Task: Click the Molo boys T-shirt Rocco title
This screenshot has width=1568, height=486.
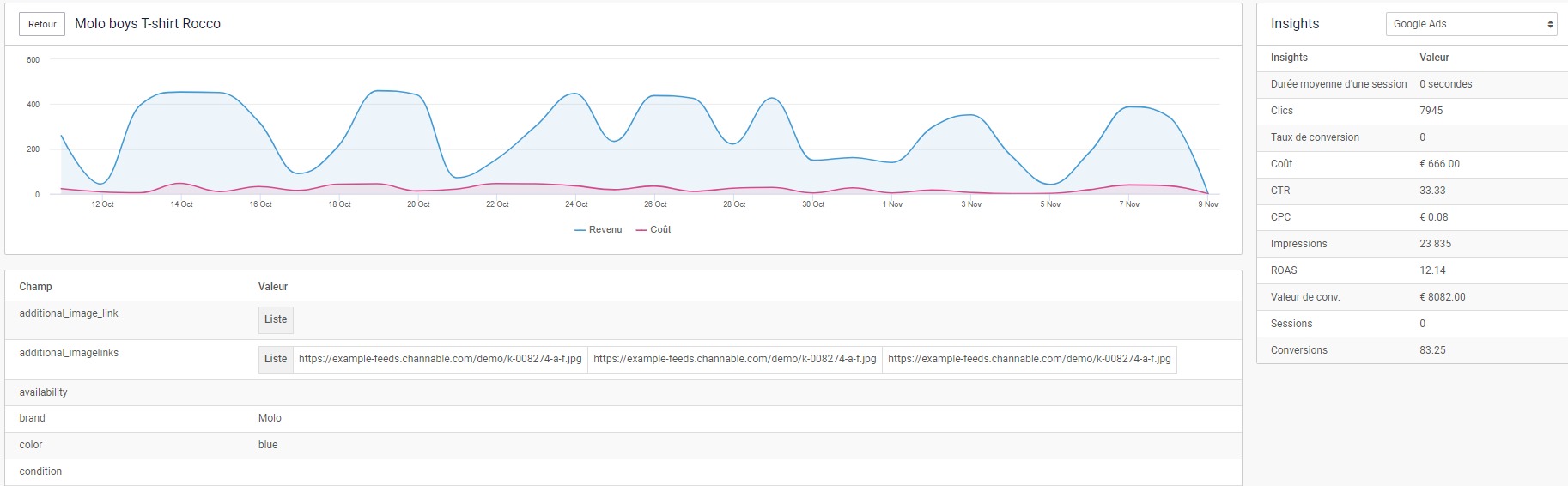Action: 148,24
